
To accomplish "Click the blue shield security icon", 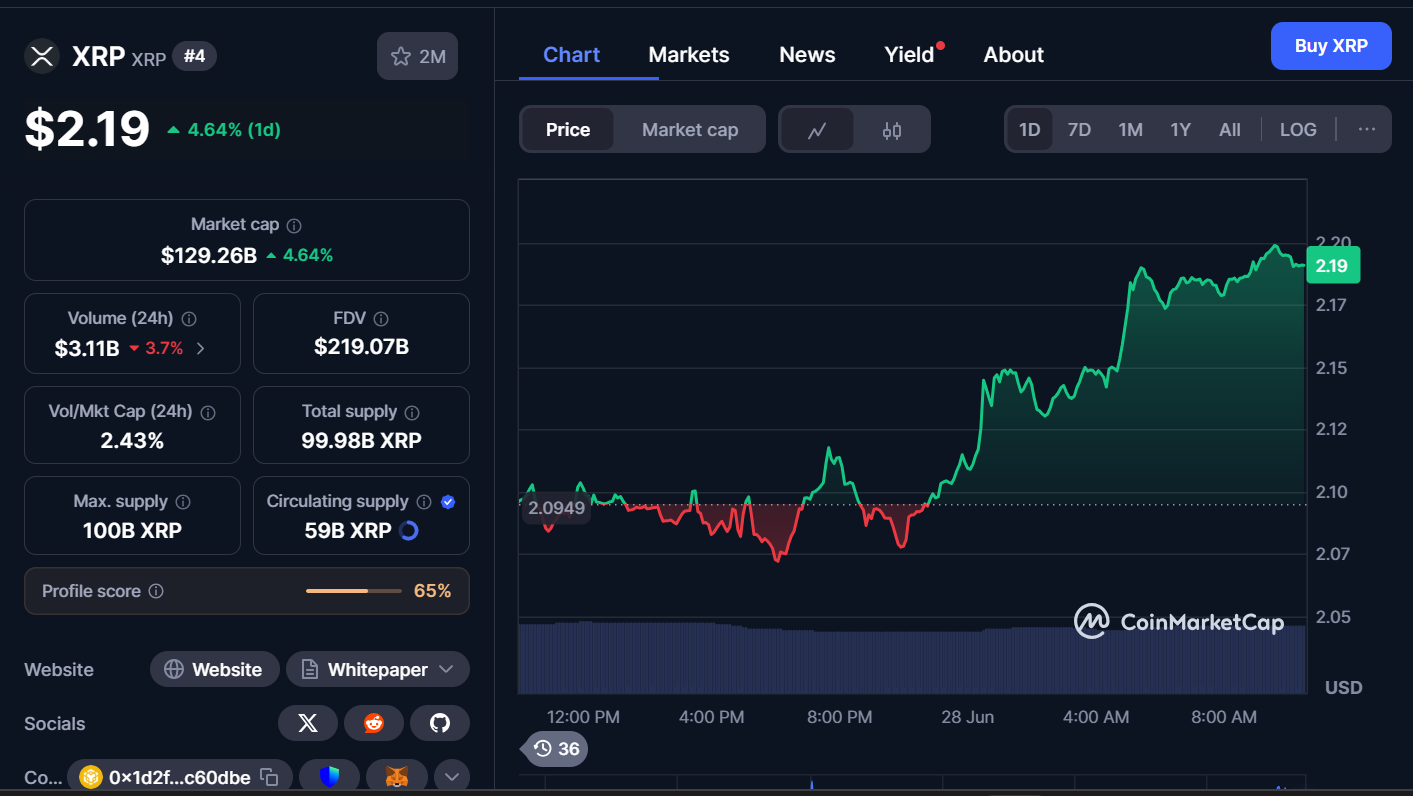I will coord(330,776).
